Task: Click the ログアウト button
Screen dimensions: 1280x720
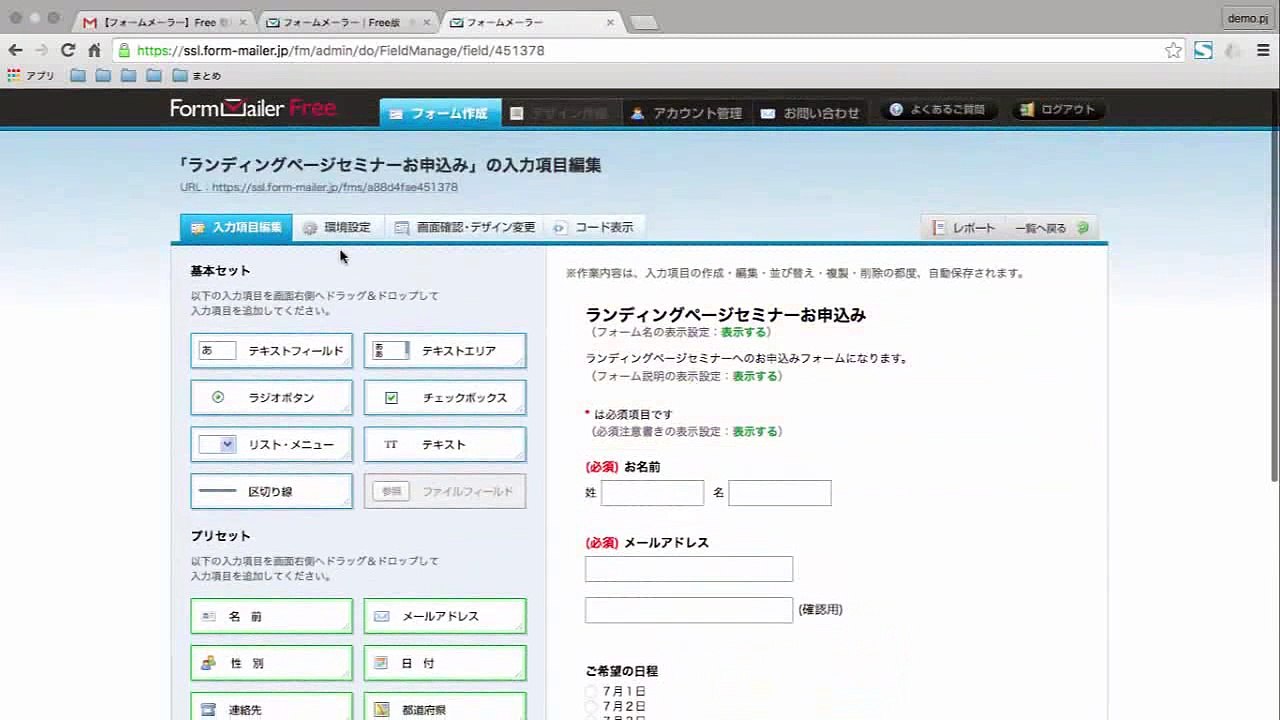Action: [x=1059, y=110]
